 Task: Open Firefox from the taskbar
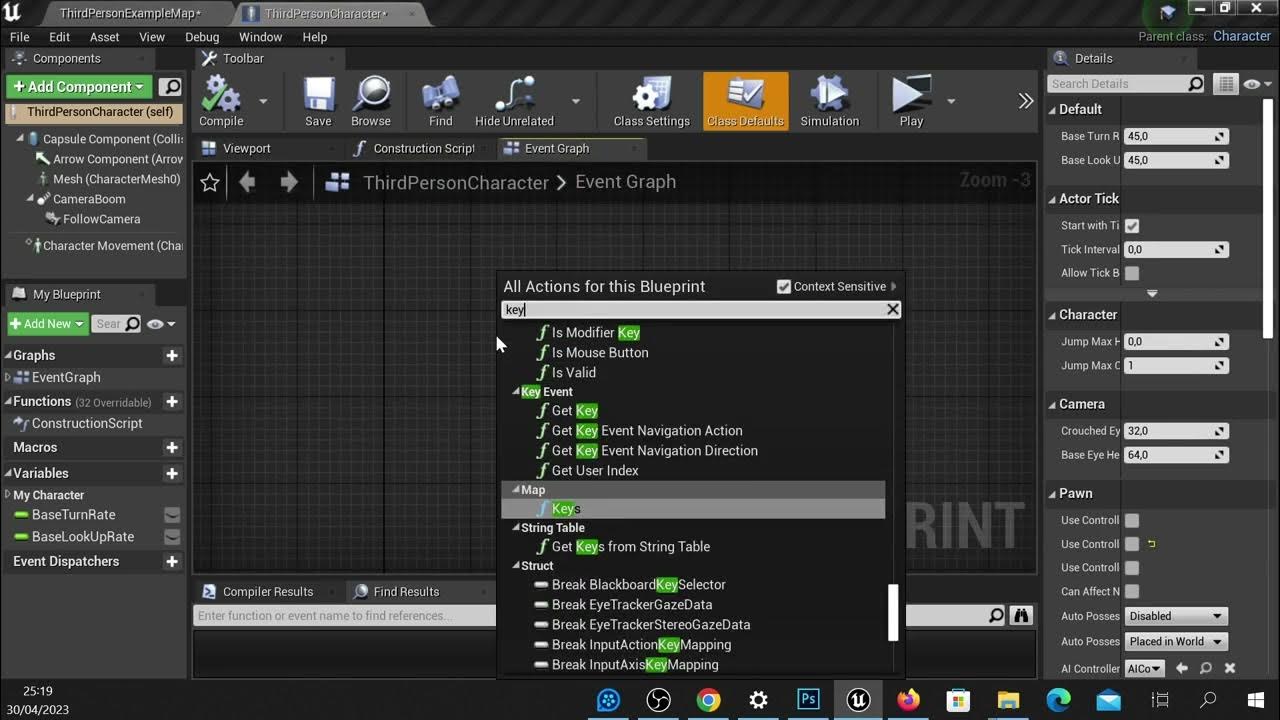point(908,700)
